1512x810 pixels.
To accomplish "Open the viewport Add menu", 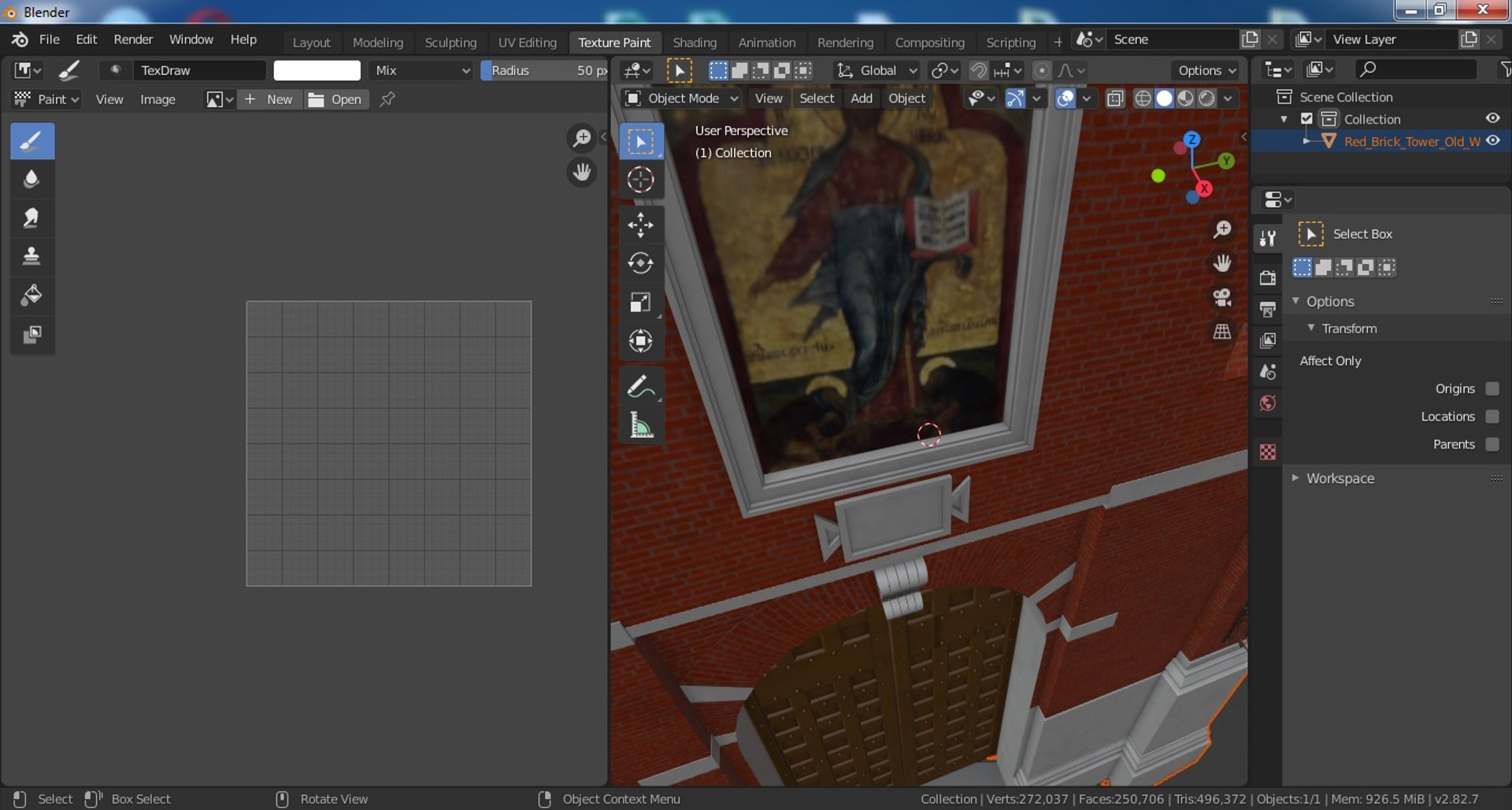I will [862, 98].
